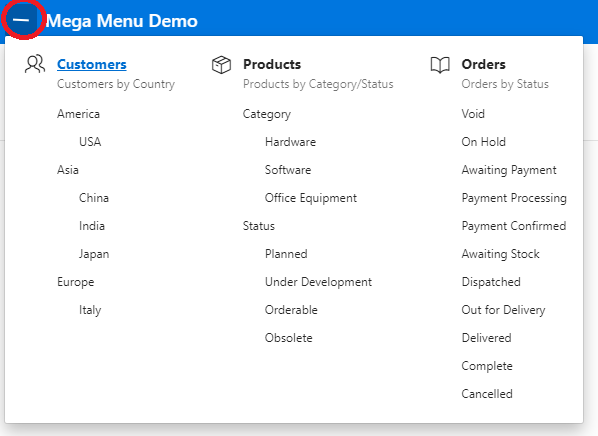Select Awaiting Payment order status
598x436 pixels.
click(x=509, y=170)
